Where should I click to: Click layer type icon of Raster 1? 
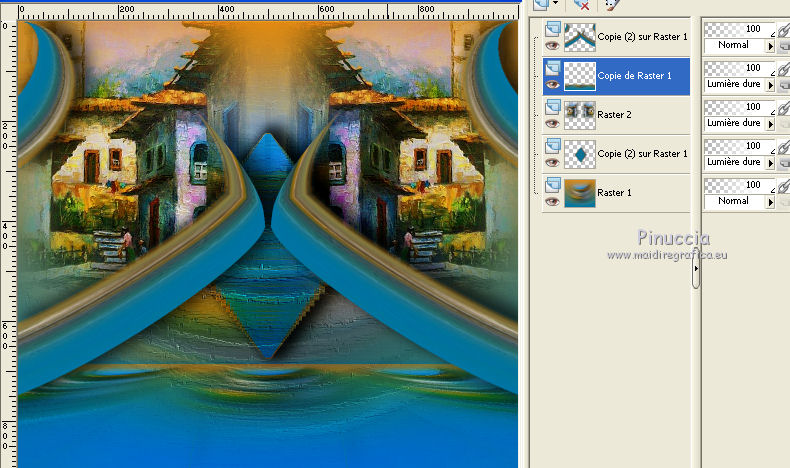(553, 185)
